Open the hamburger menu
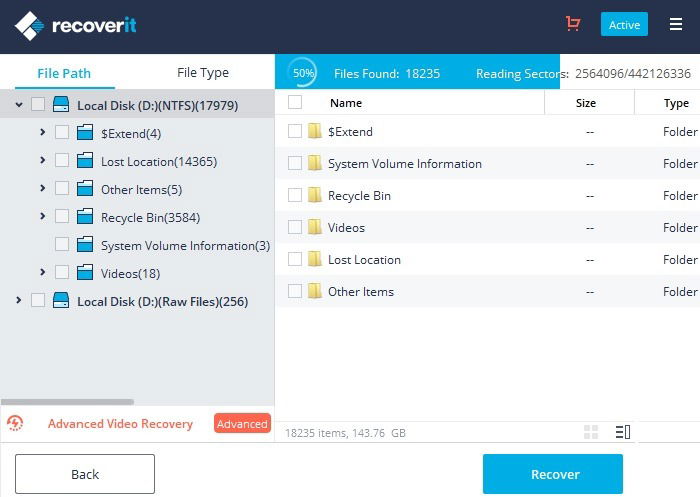700x497 pixels. coord(675,24)
